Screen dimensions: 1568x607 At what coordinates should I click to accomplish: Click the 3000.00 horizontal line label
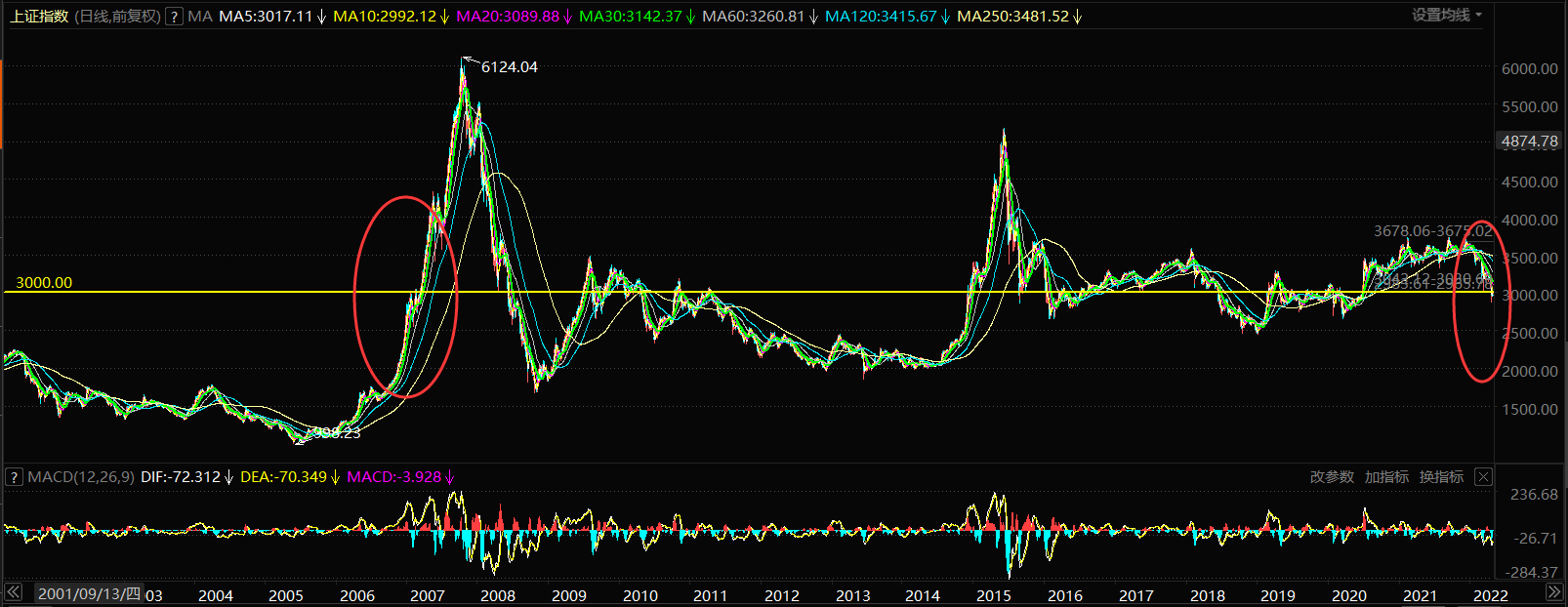coord(44,283)
